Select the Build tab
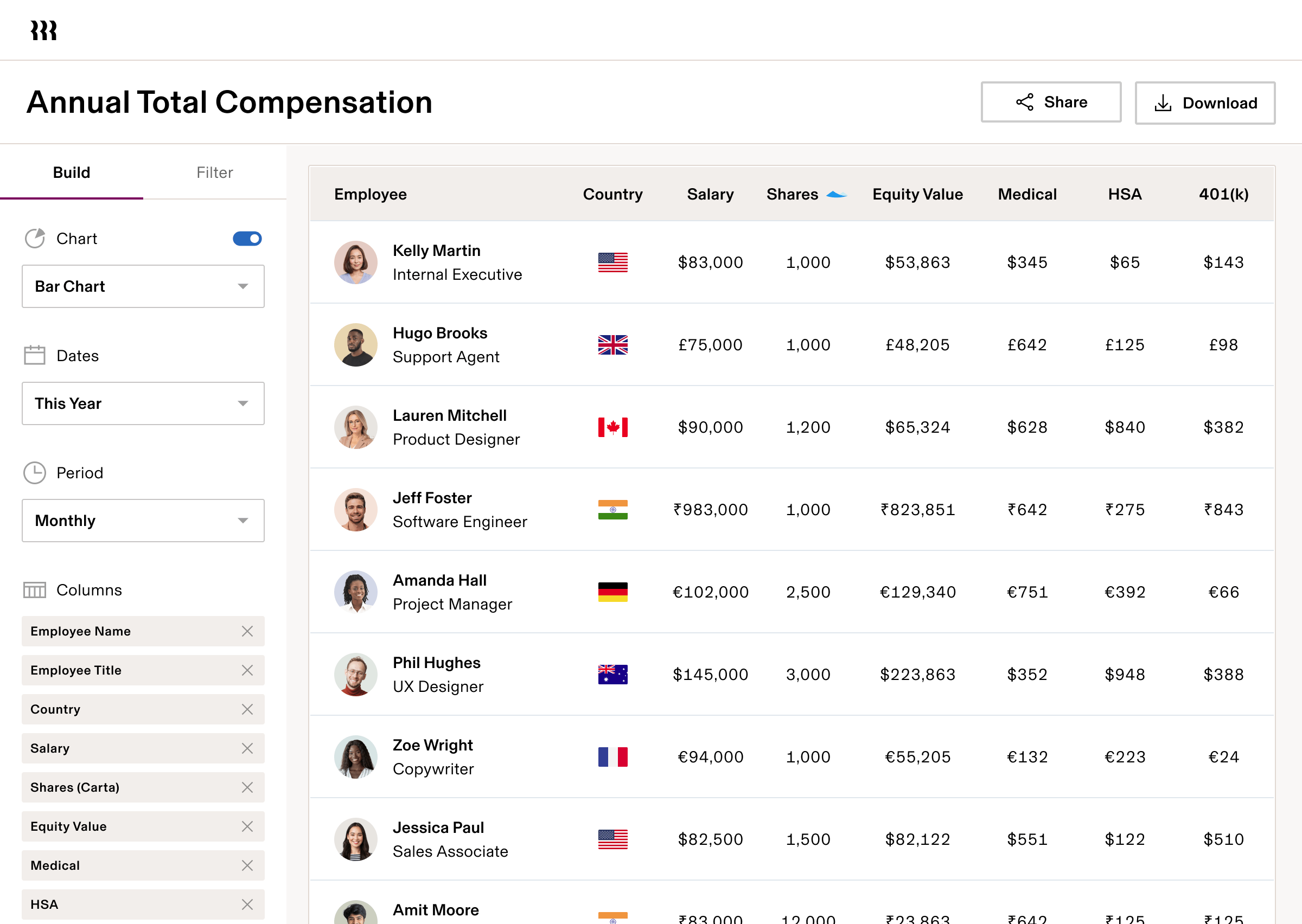The image size is (1302, 924). pyautogui.click(x=72, y=172)
